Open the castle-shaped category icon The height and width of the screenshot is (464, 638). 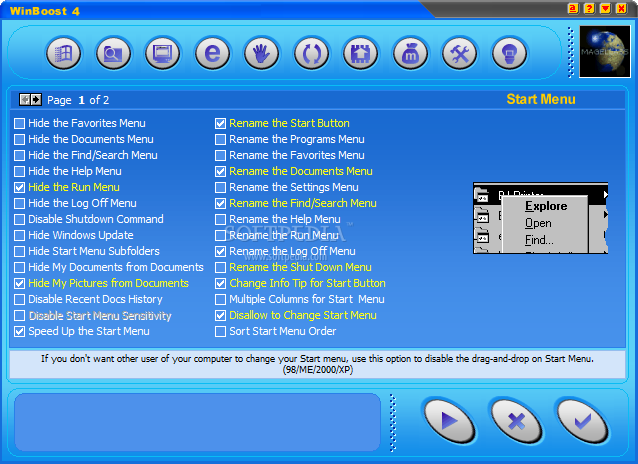click(361, 53)
